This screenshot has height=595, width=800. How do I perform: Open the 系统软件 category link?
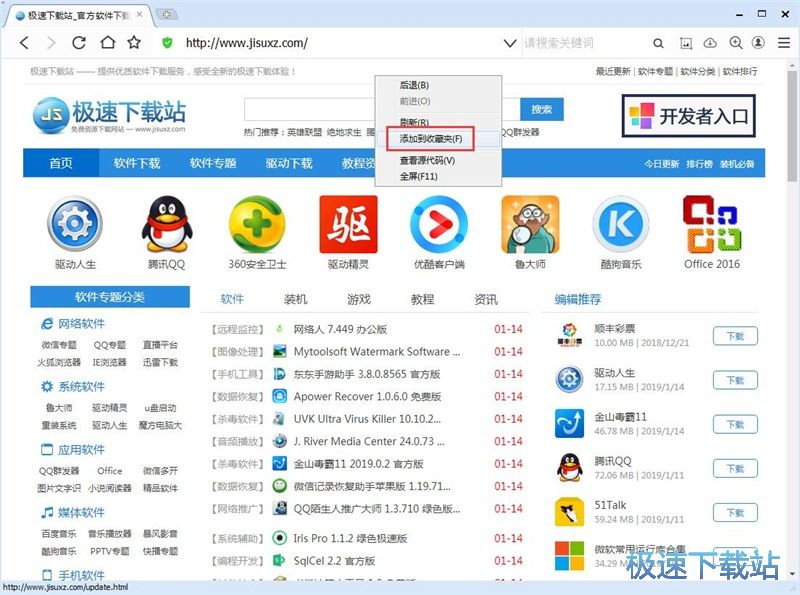tap(81, 386)
